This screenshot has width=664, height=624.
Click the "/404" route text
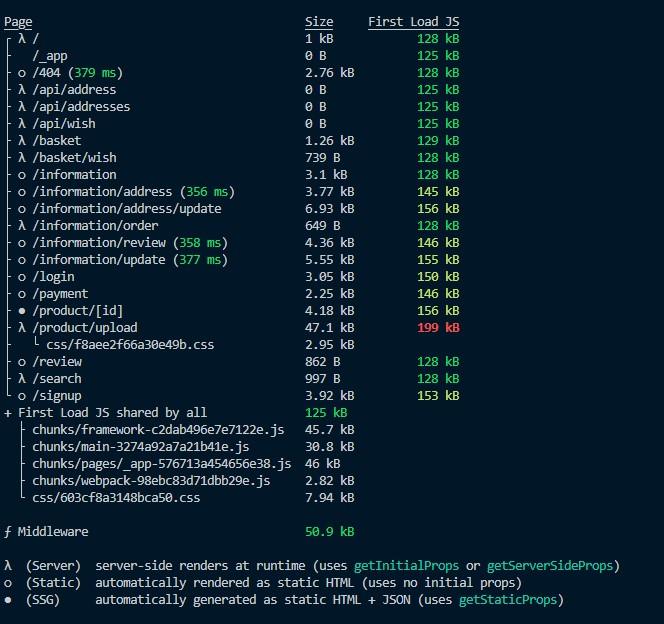pyautogui.click(x=47, y=73)
